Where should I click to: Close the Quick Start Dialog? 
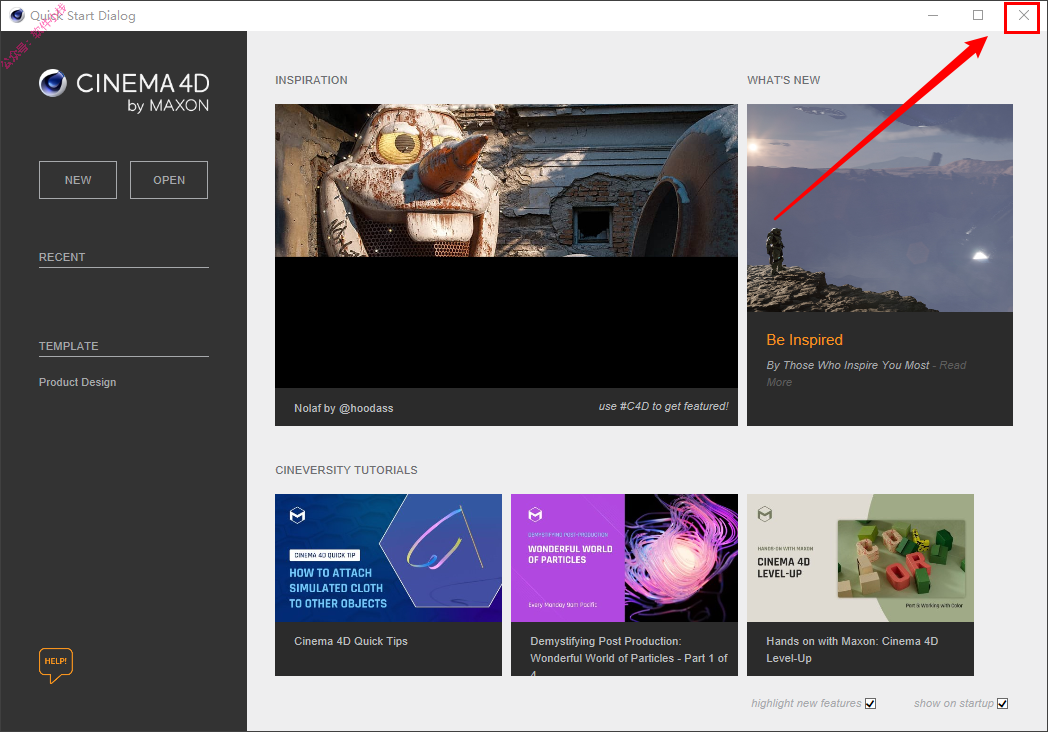[1023, 15]
